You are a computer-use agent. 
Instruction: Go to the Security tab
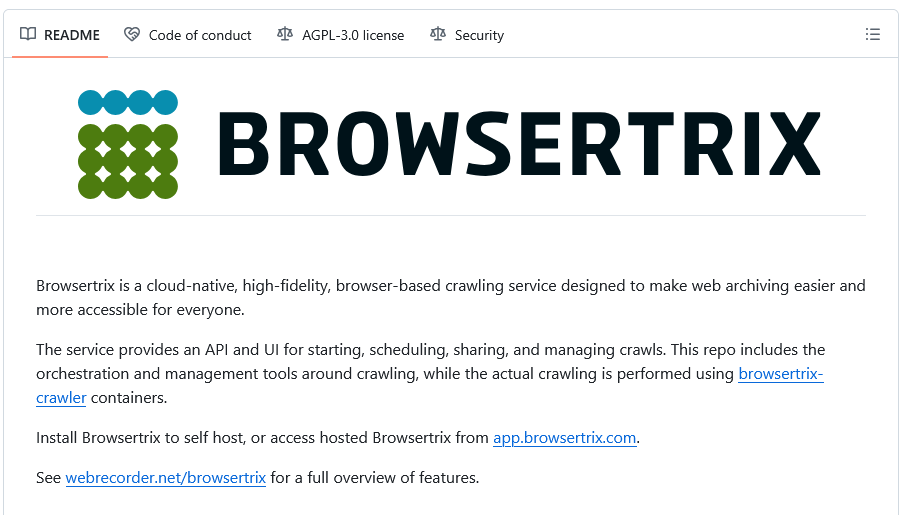point(479,35)
